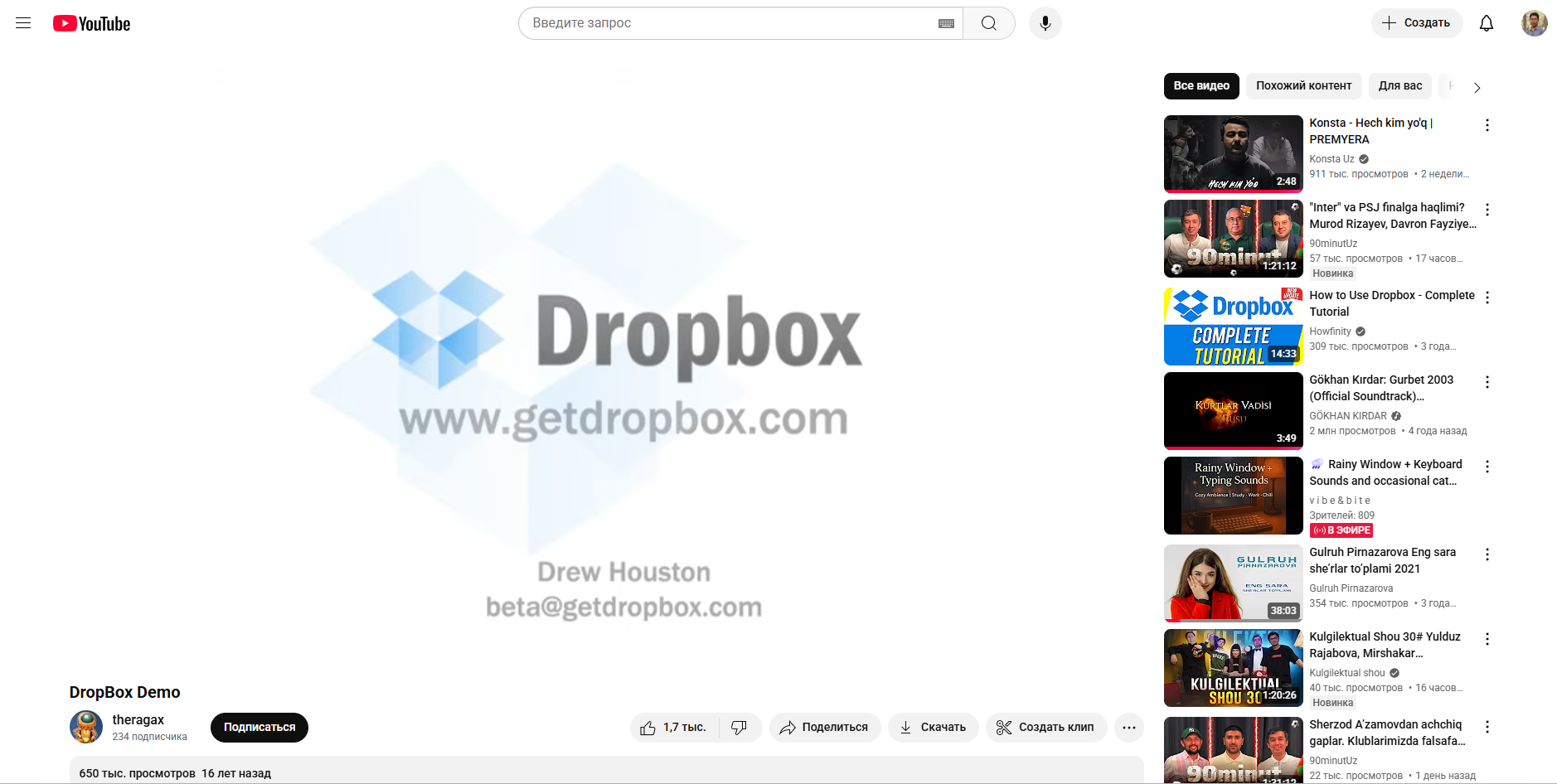Click "Создать клип" button

1046,728
